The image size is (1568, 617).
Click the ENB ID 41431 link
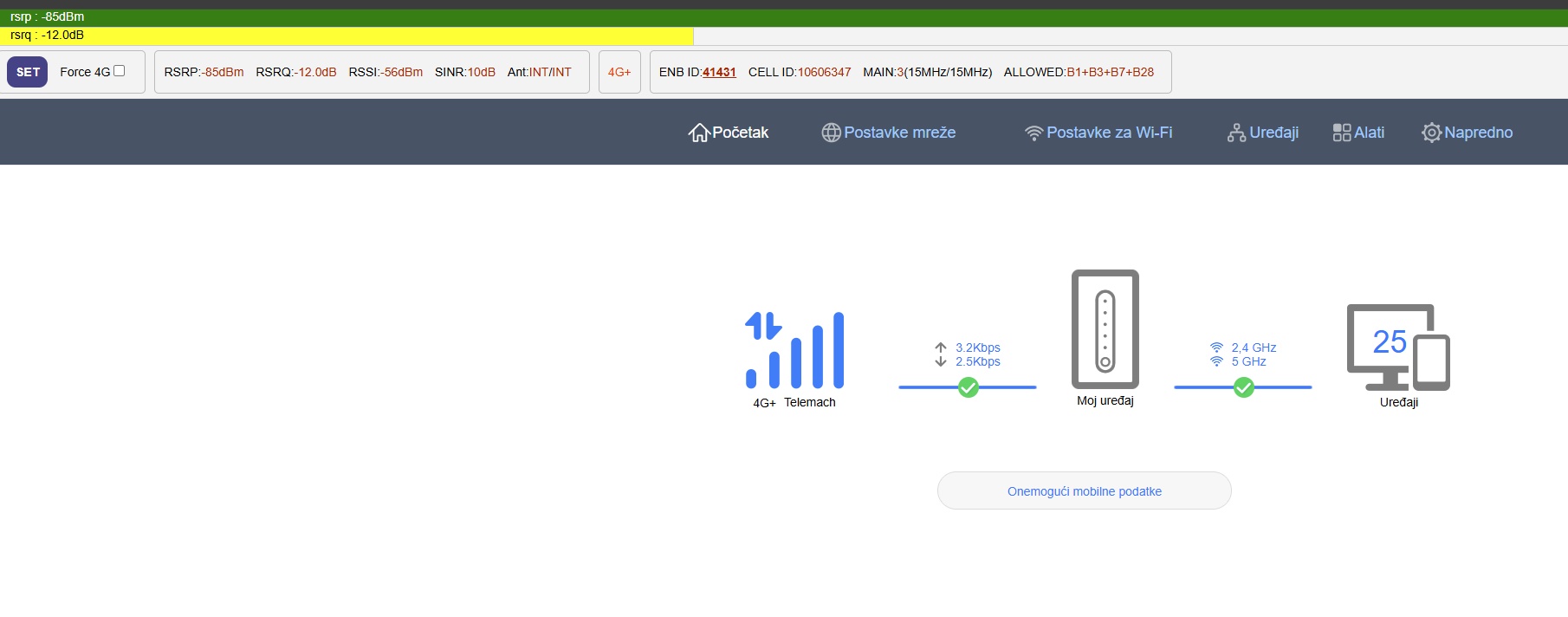pos(719,72)
